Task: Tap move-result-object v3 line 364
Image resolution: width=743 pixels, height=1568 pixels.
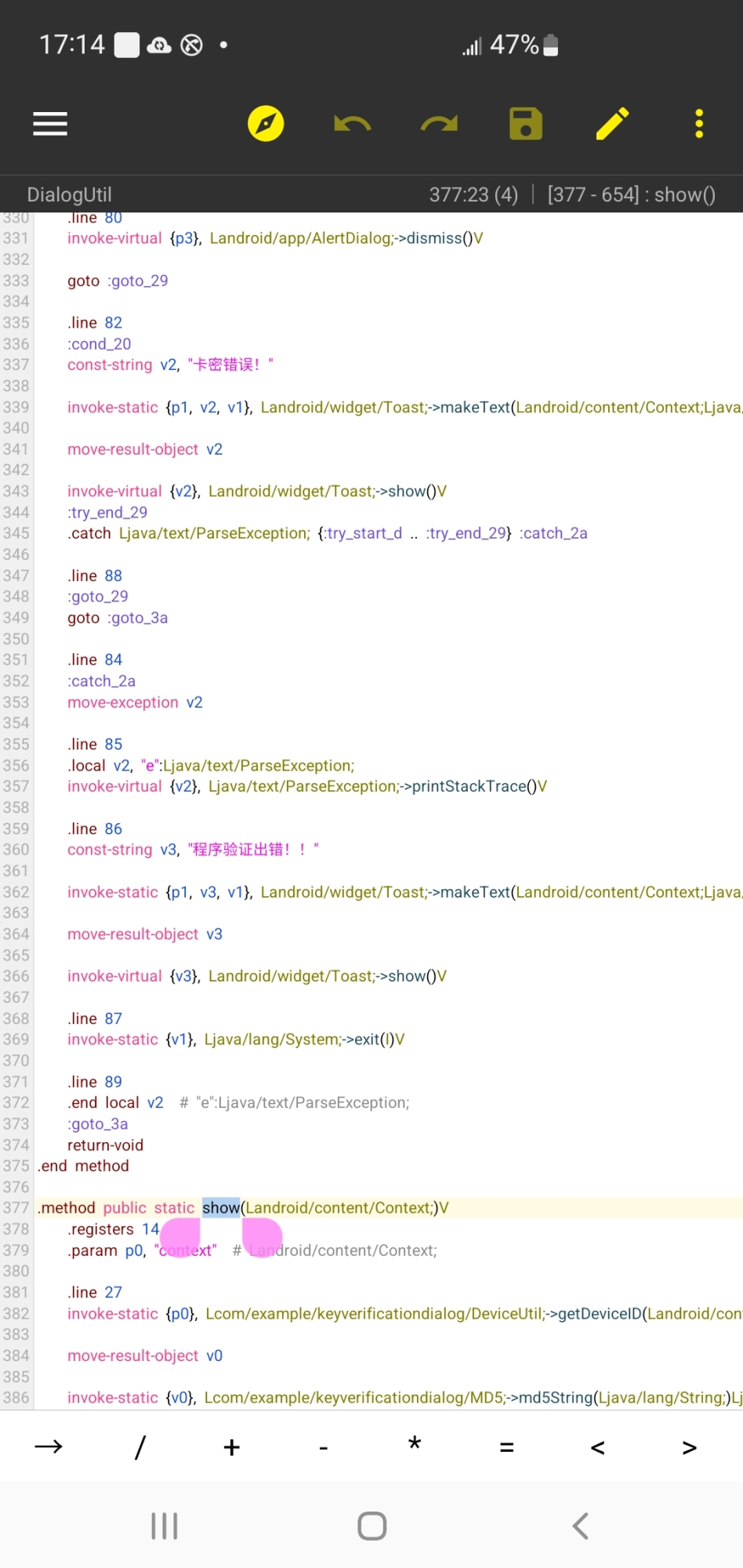Action: pyautogui.click(x=145, y=935)
